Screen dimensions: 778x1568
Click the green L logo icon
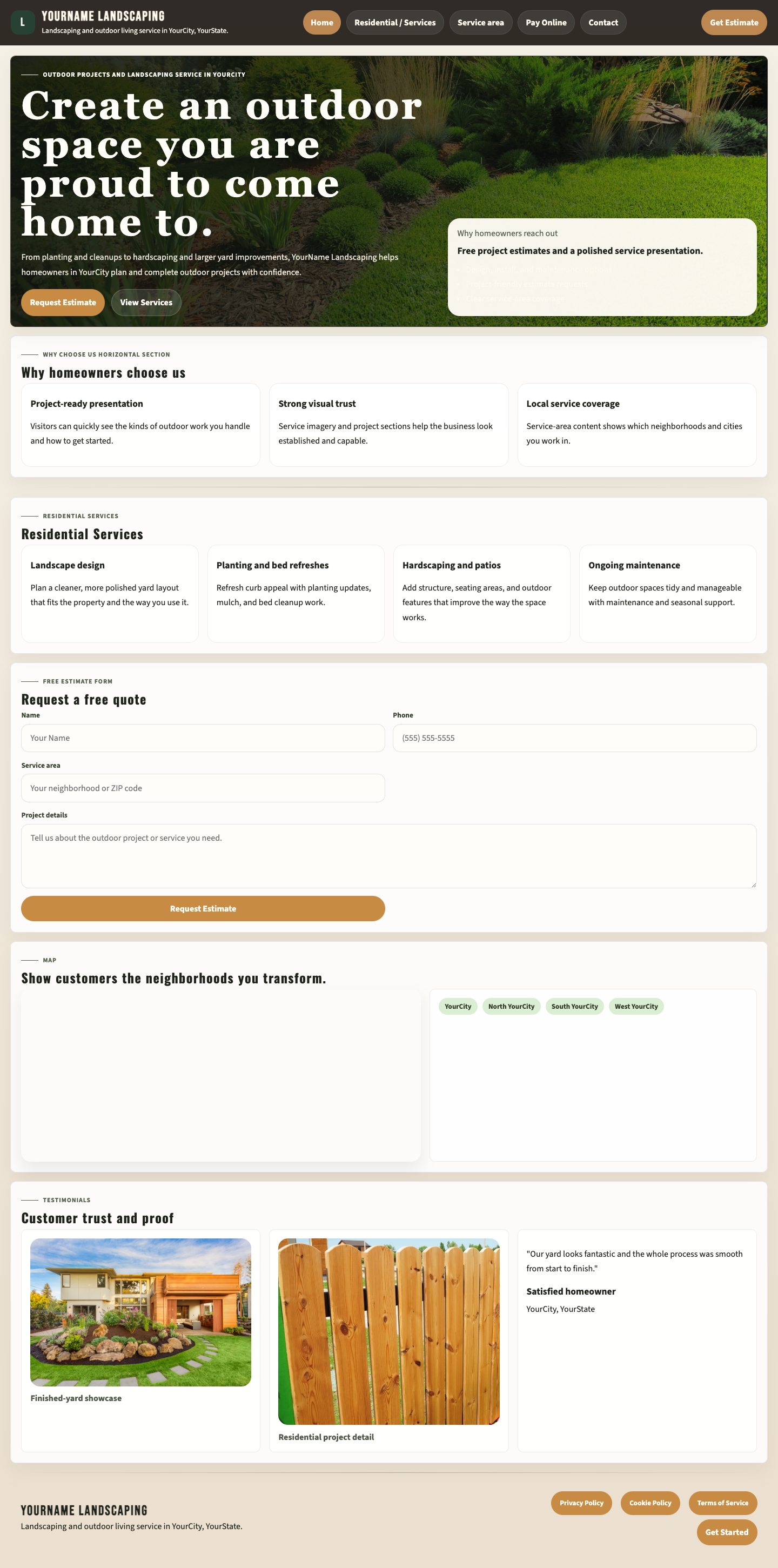(x=23, y=23)
